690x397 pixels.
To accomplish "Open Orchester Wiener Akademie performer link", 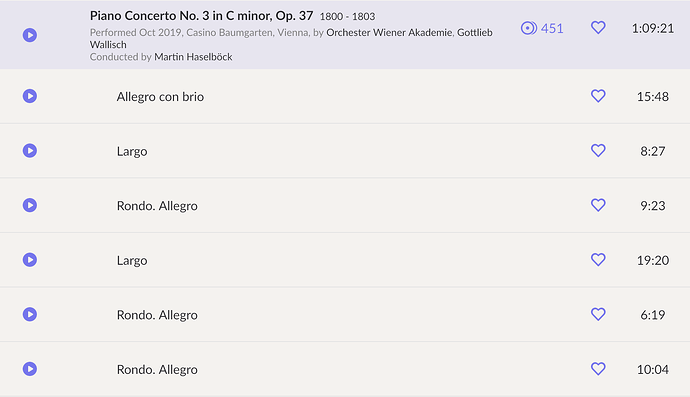I will 389,33.
